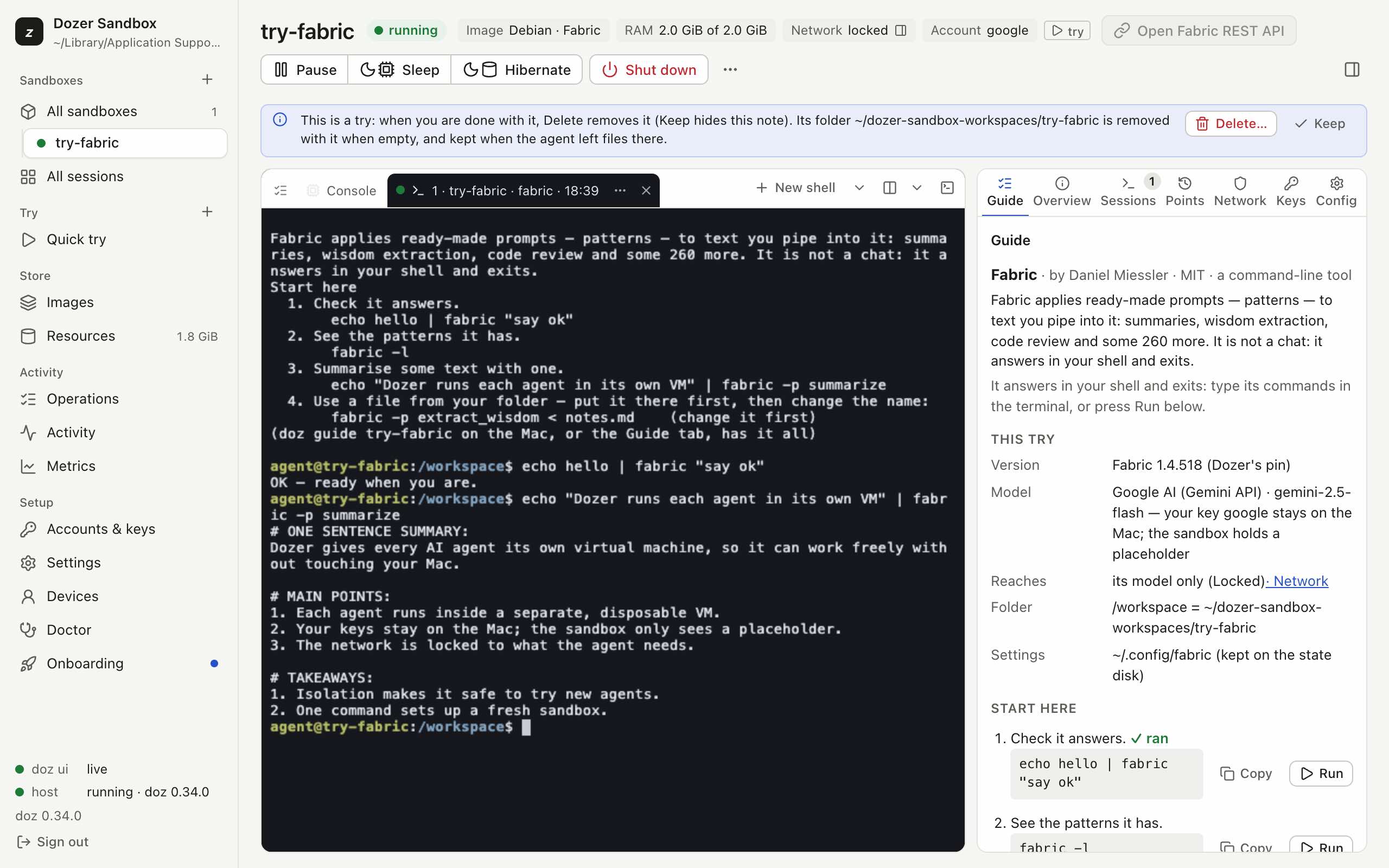Open the Points tab
This screenshot has height=868, width=1389.
click(x=1184, y=191)
